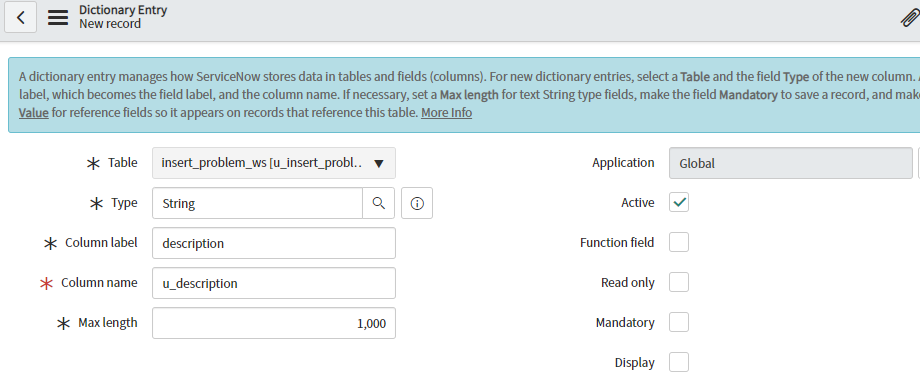Look up Type using the magnifier icon
This screenshot has width=920, height=386.
click(378, 203)
